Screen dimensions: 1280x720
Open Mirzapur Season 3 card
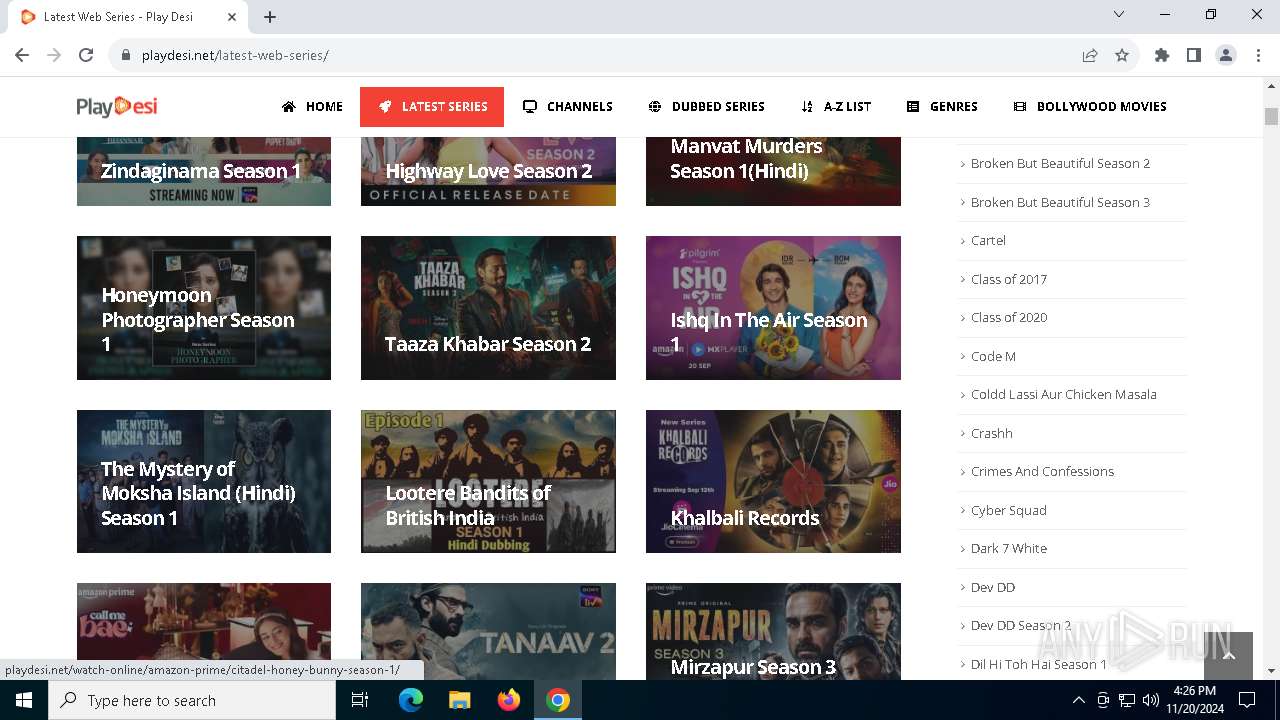coord(773,631)
